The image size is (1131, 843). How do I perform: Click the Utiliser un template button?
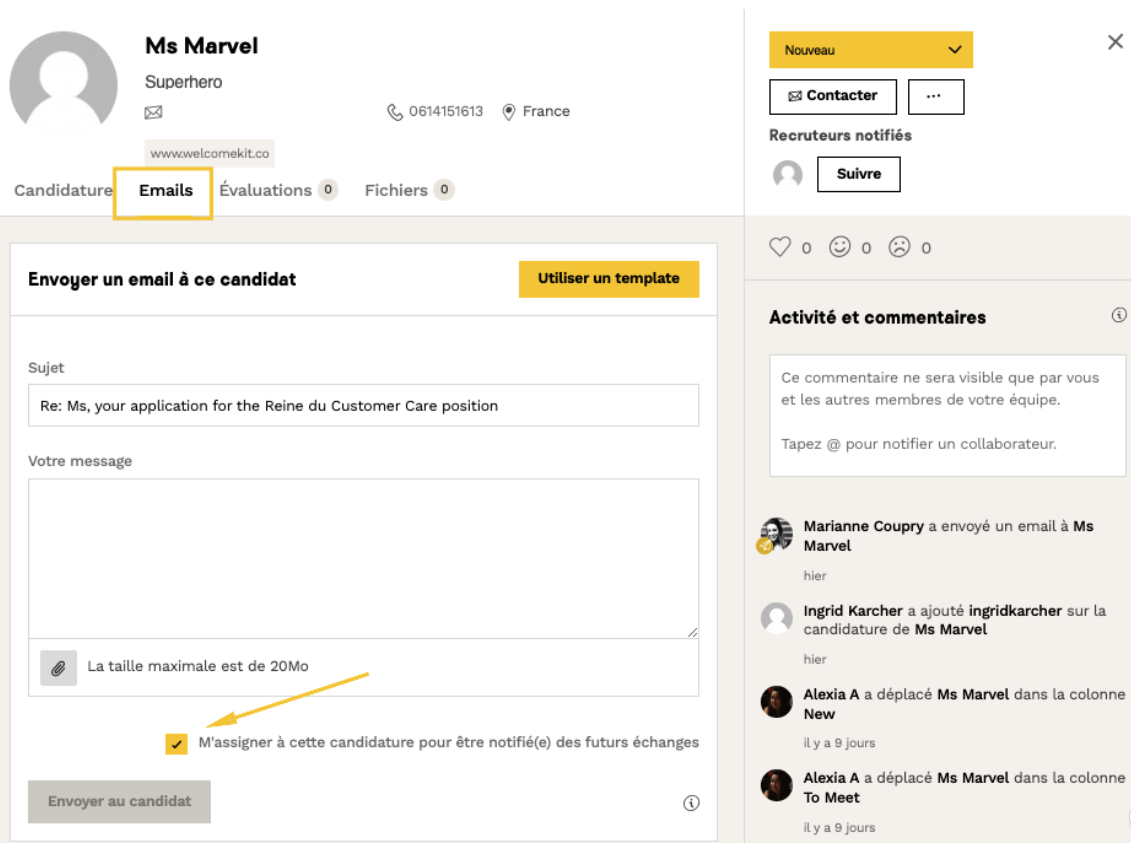(x=608, y=279)
